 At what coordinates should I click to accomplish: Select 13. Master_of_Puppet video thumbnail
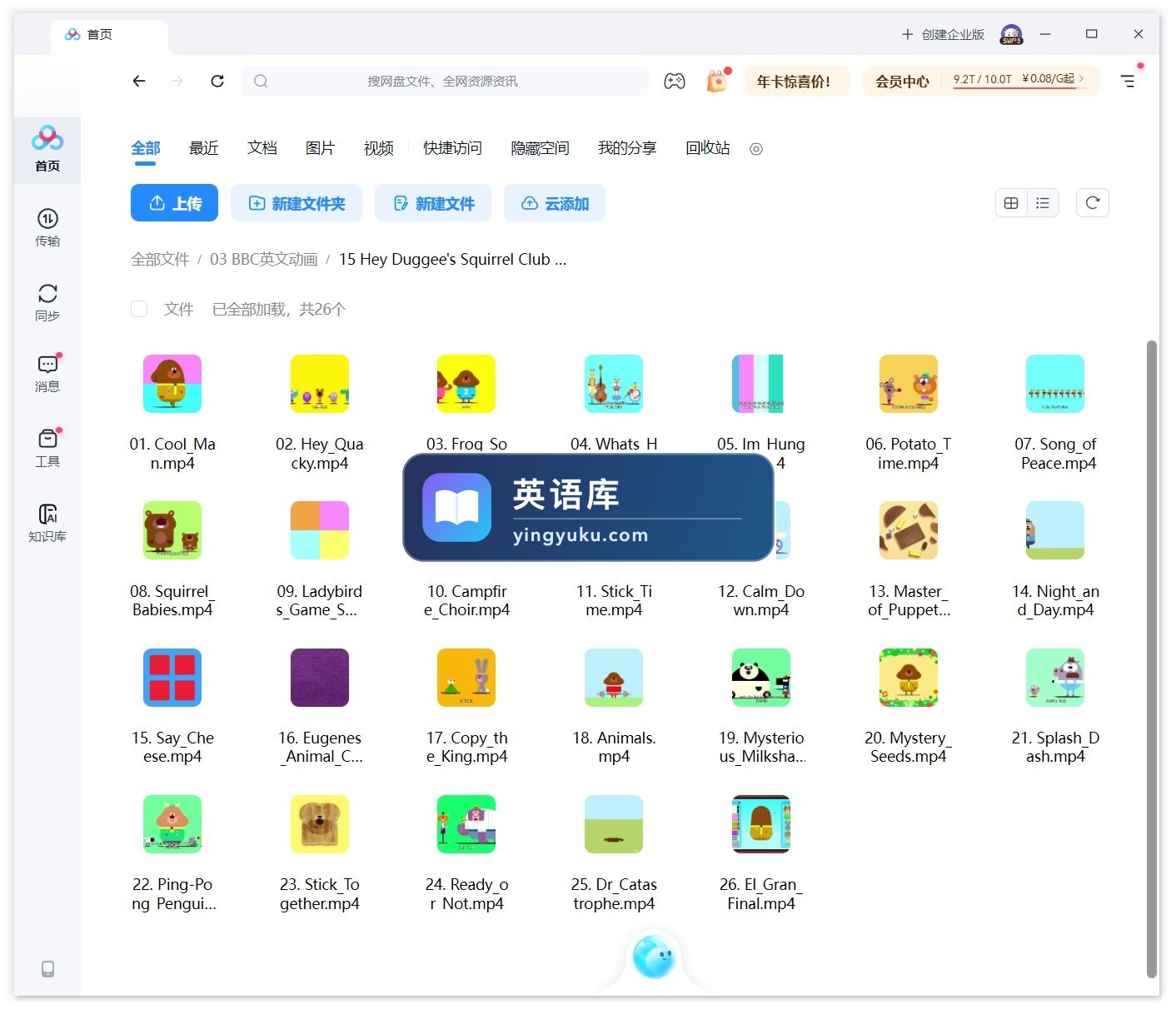(909, 530)
